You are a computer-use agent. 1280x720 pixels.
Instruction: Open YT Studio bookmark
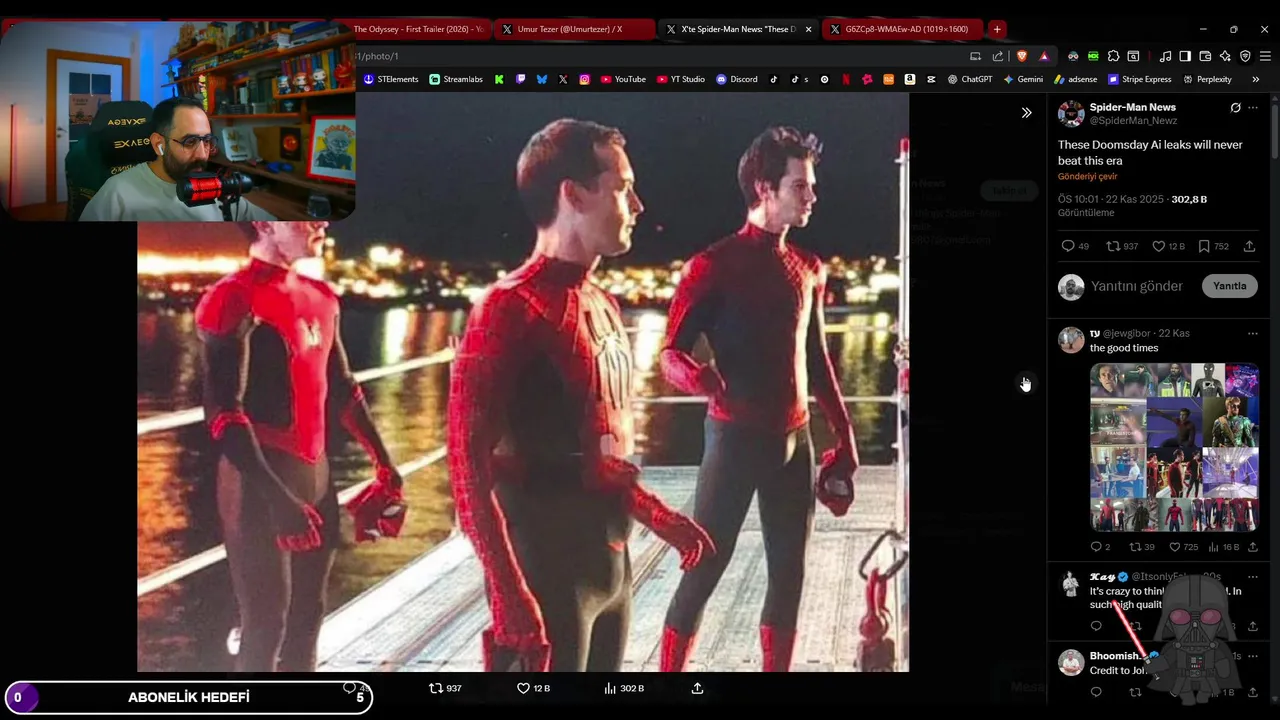(680, 79)
